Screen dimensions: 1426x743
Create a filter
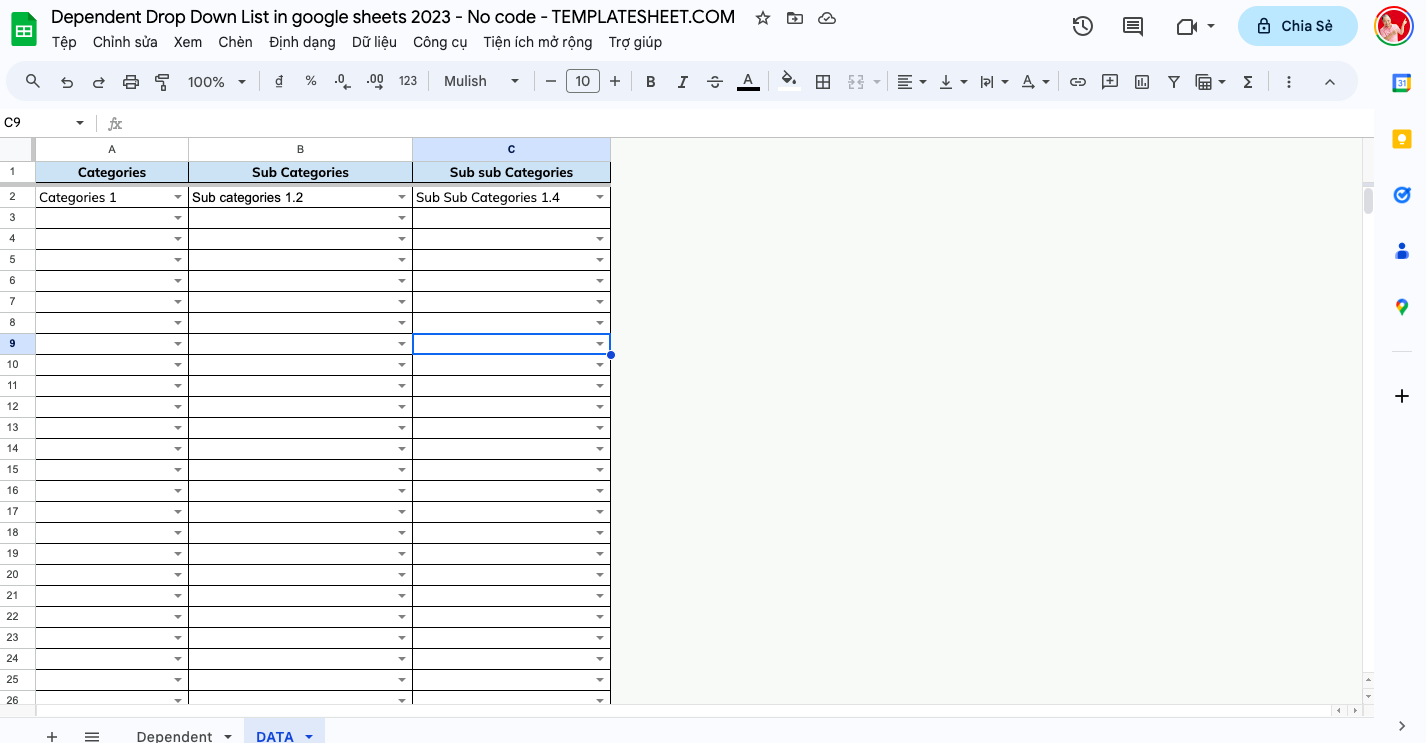(1173, 81)
